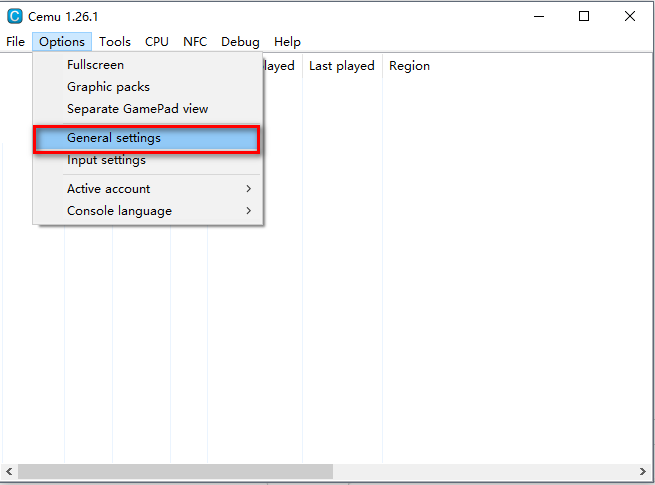Click the horizontal scrollbar thumb
The image size is (655, 485).
[175, 472]
